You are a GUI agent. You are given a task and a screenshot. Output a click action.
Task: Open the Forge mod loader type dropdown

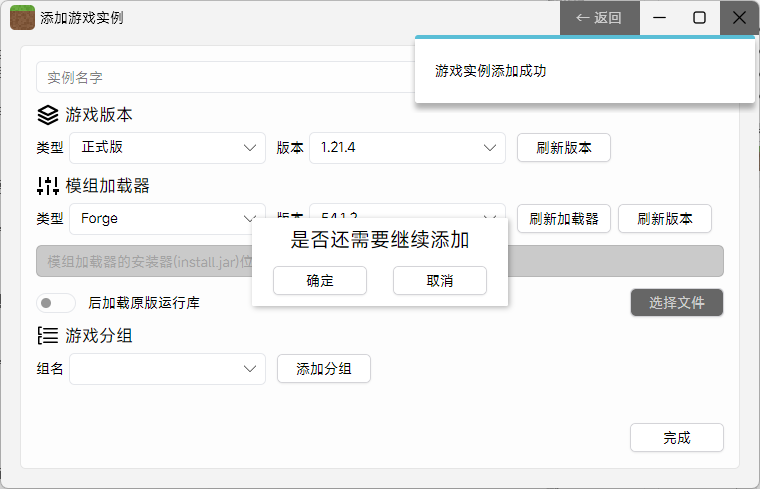click(x=166, y=218)
